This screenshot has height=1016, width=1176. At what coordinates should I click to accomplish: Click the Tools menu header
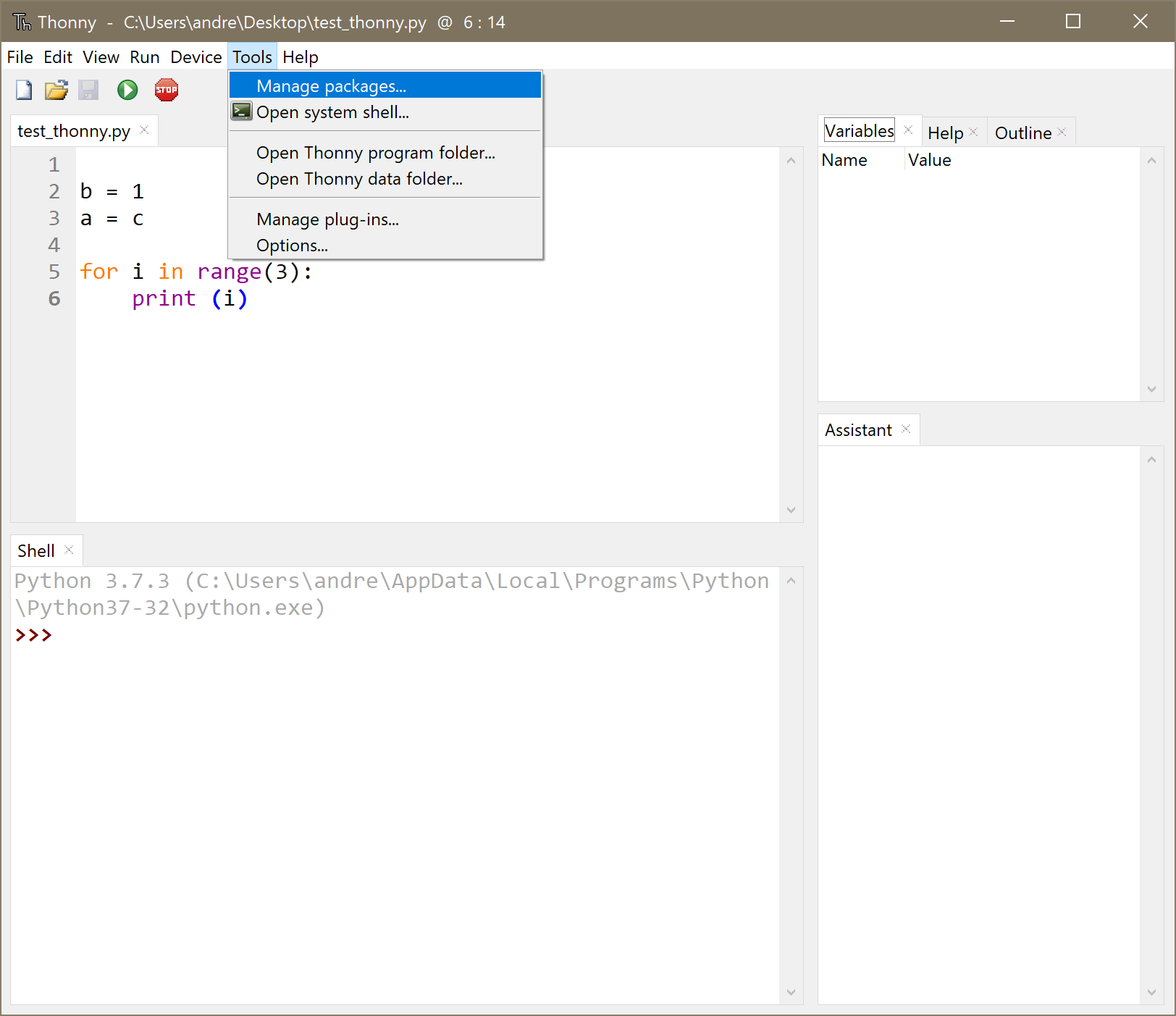click(x=252, y=56)
